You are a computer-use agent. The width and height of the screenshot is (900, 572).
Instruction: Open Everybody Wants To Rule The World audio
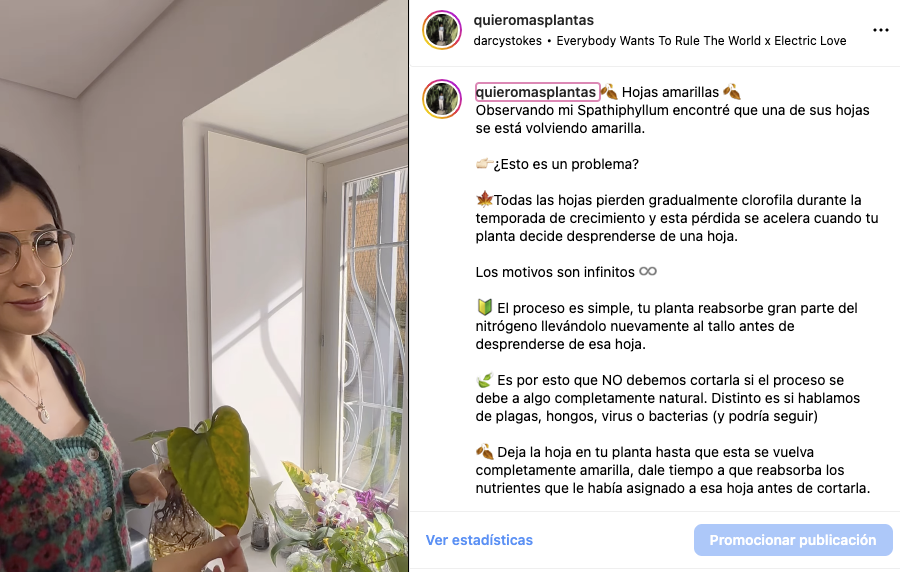[701, 41]
